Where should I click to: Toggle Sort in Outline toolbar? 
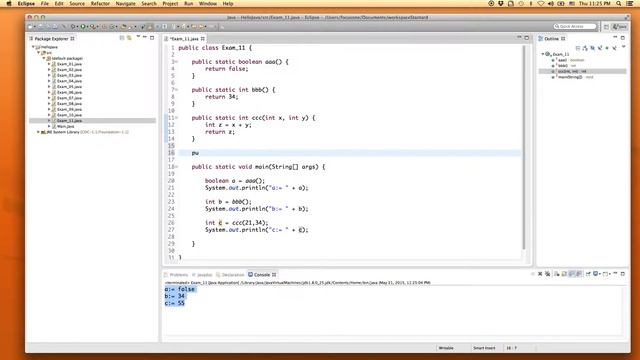[585, 48]
